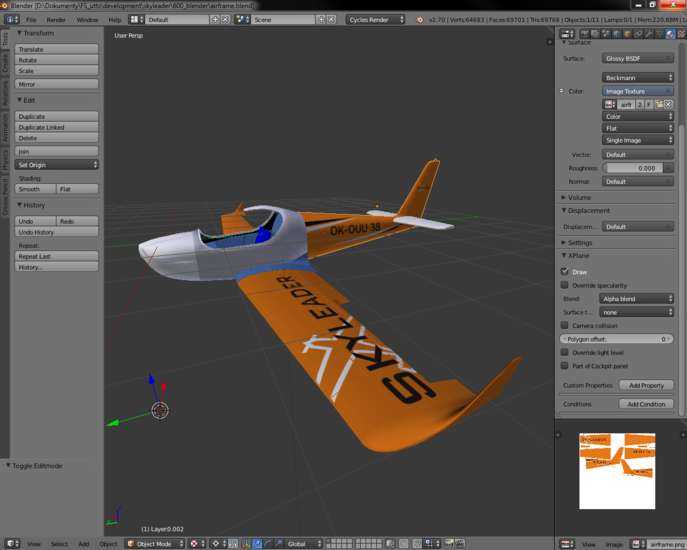
Task: Click the Polygon offset value field
Action: tap(616, 339)
